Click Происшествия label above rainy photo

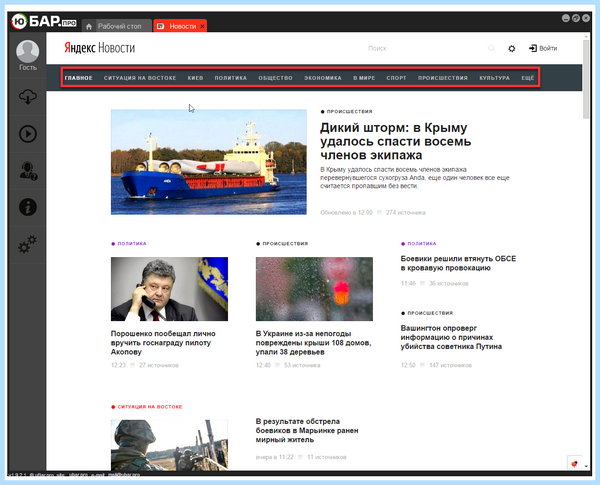point(285,243)
